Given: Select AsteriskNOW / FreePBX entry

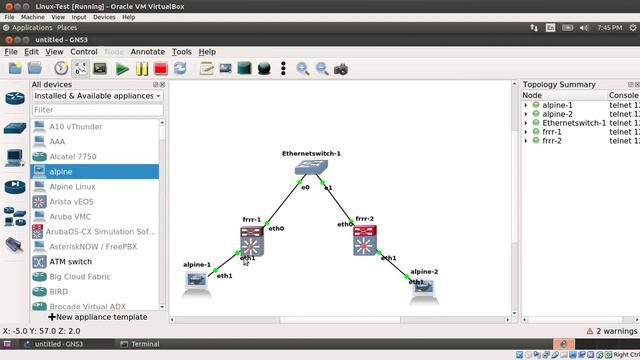Looking at the screenshot, I should coord(95,247).
